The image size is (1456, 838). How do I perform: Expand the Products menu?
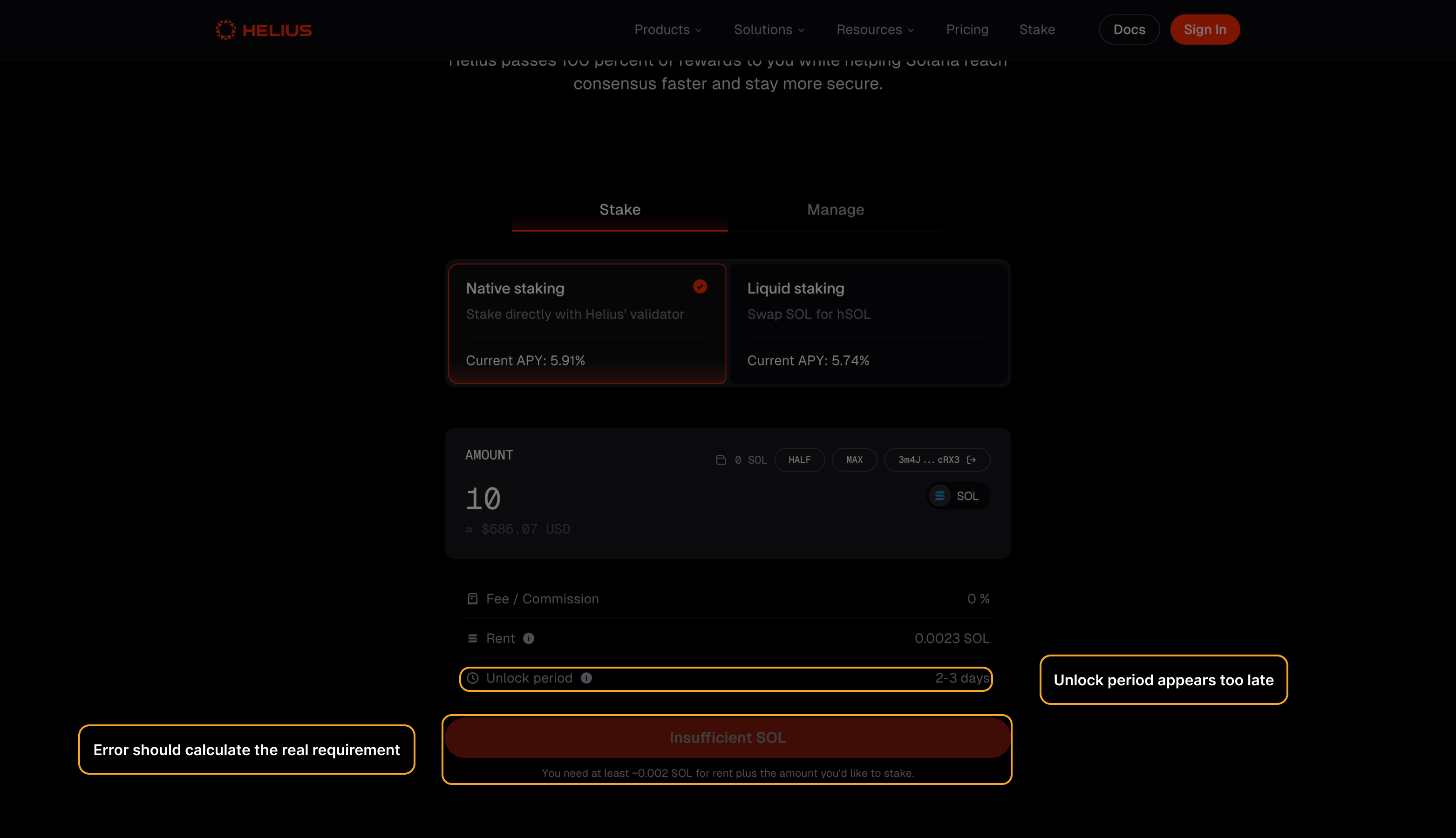tap(668, 29)
